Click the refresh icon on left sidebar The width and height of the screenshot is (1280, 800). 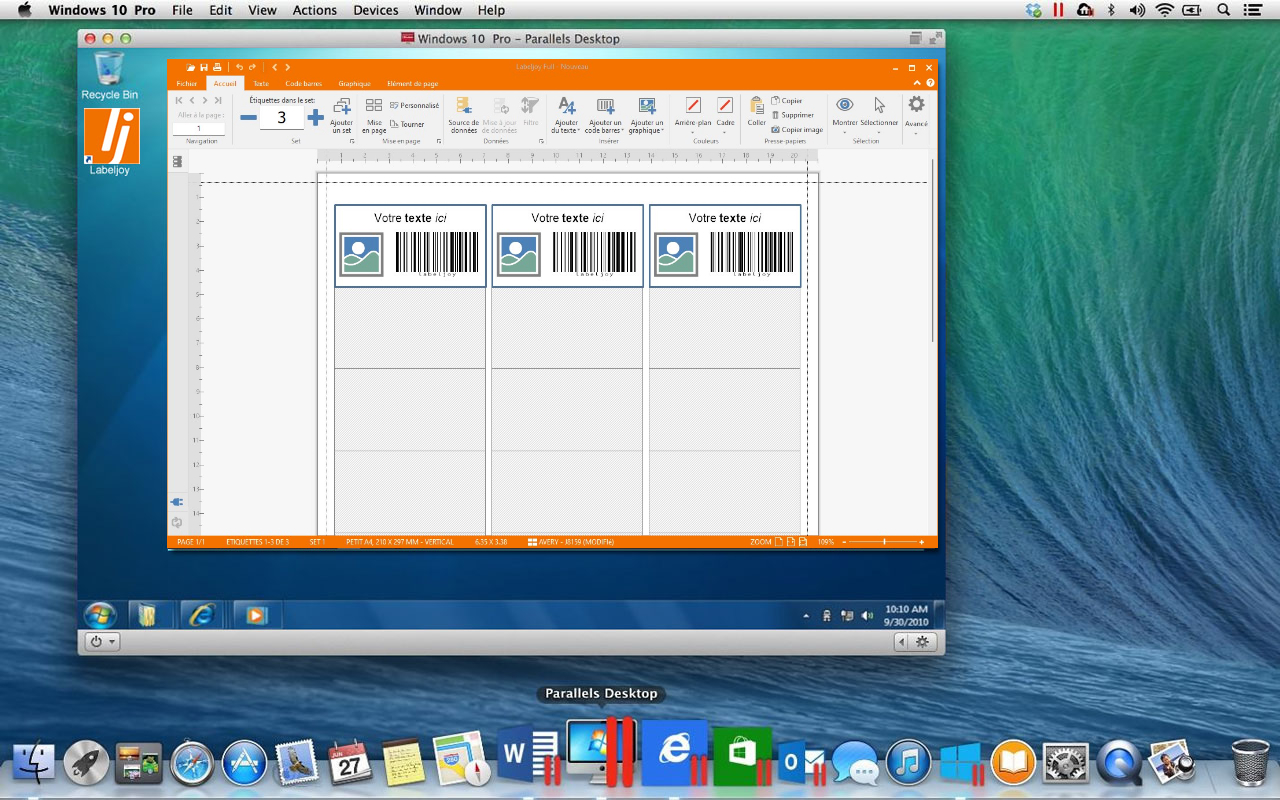coord(177,522)
